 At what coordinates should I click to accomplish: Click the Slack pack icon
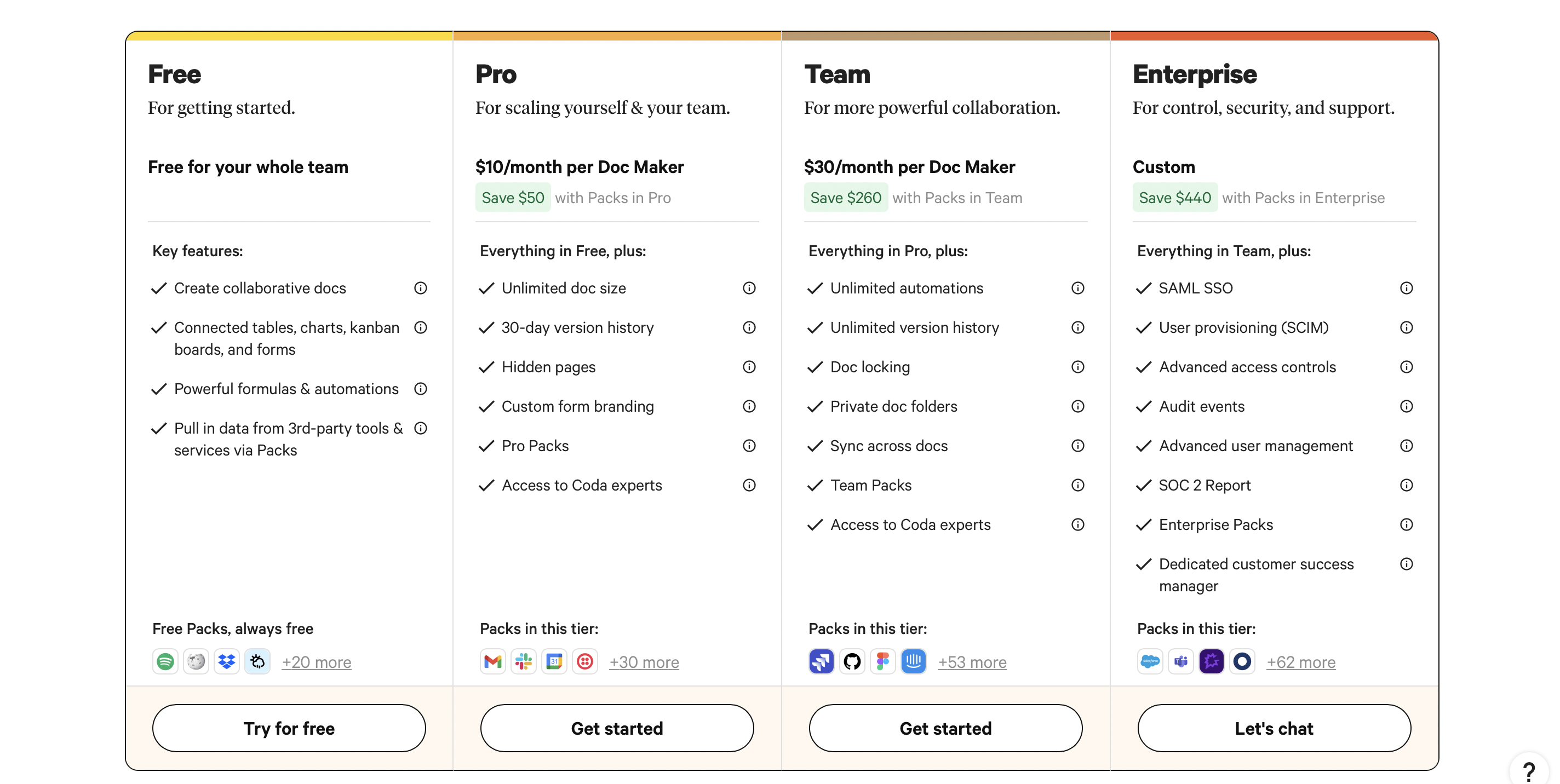click(x=524, y=662)
